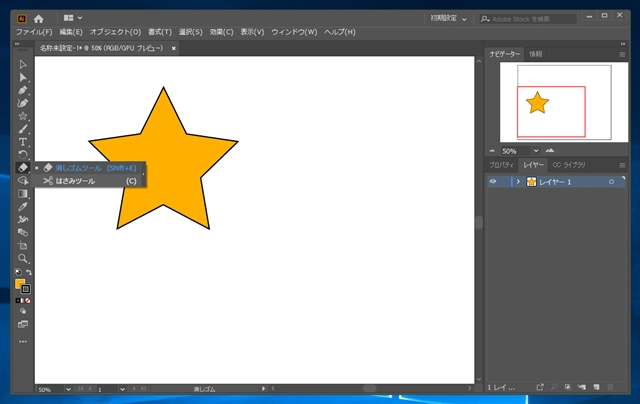Open Edit Toolbar three dots
The width and height of the screenshot is (640, 404).
[x=23, y=342]
